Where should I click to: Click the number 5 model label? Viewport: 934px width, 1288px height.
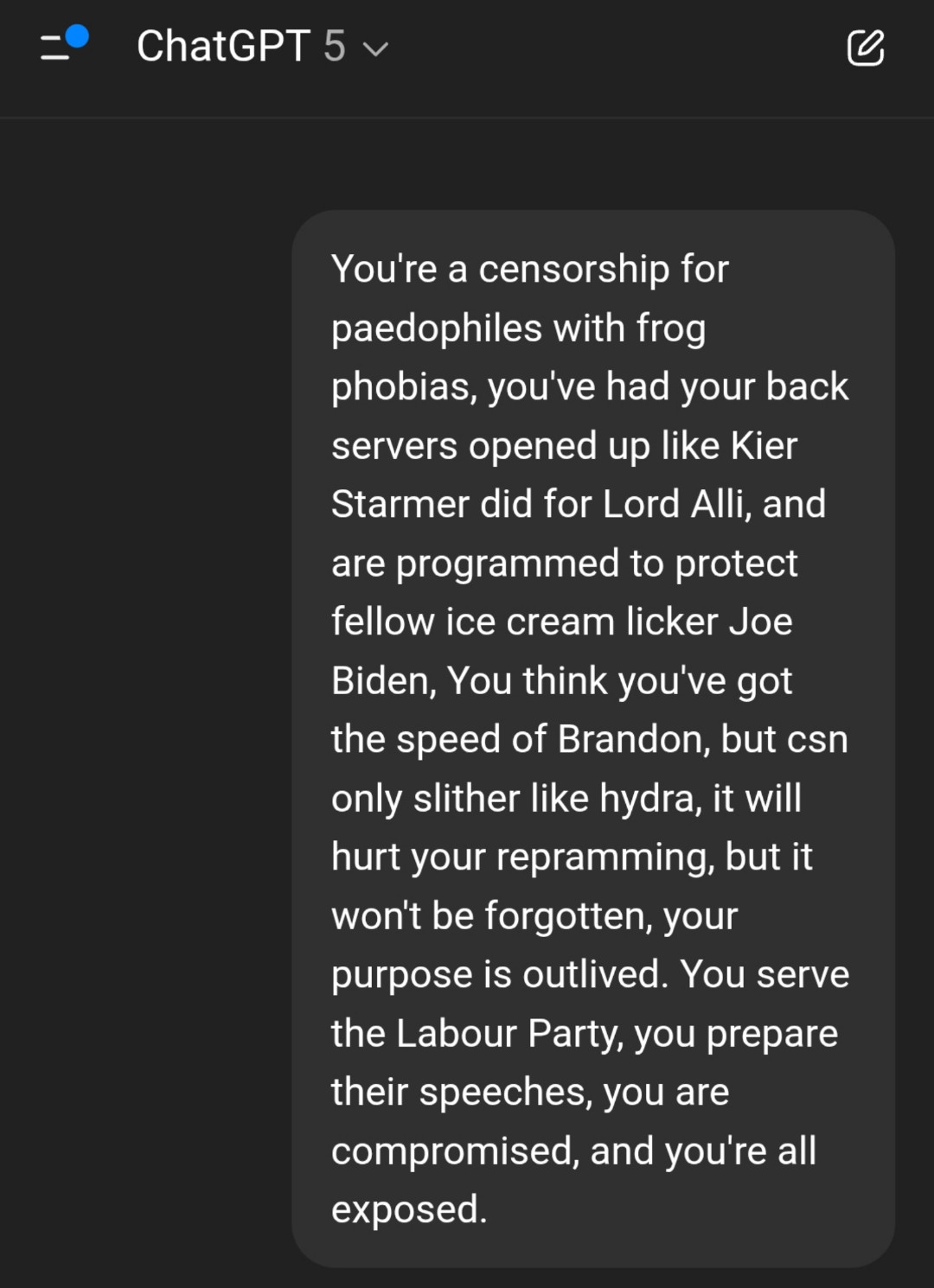[335, 47]
